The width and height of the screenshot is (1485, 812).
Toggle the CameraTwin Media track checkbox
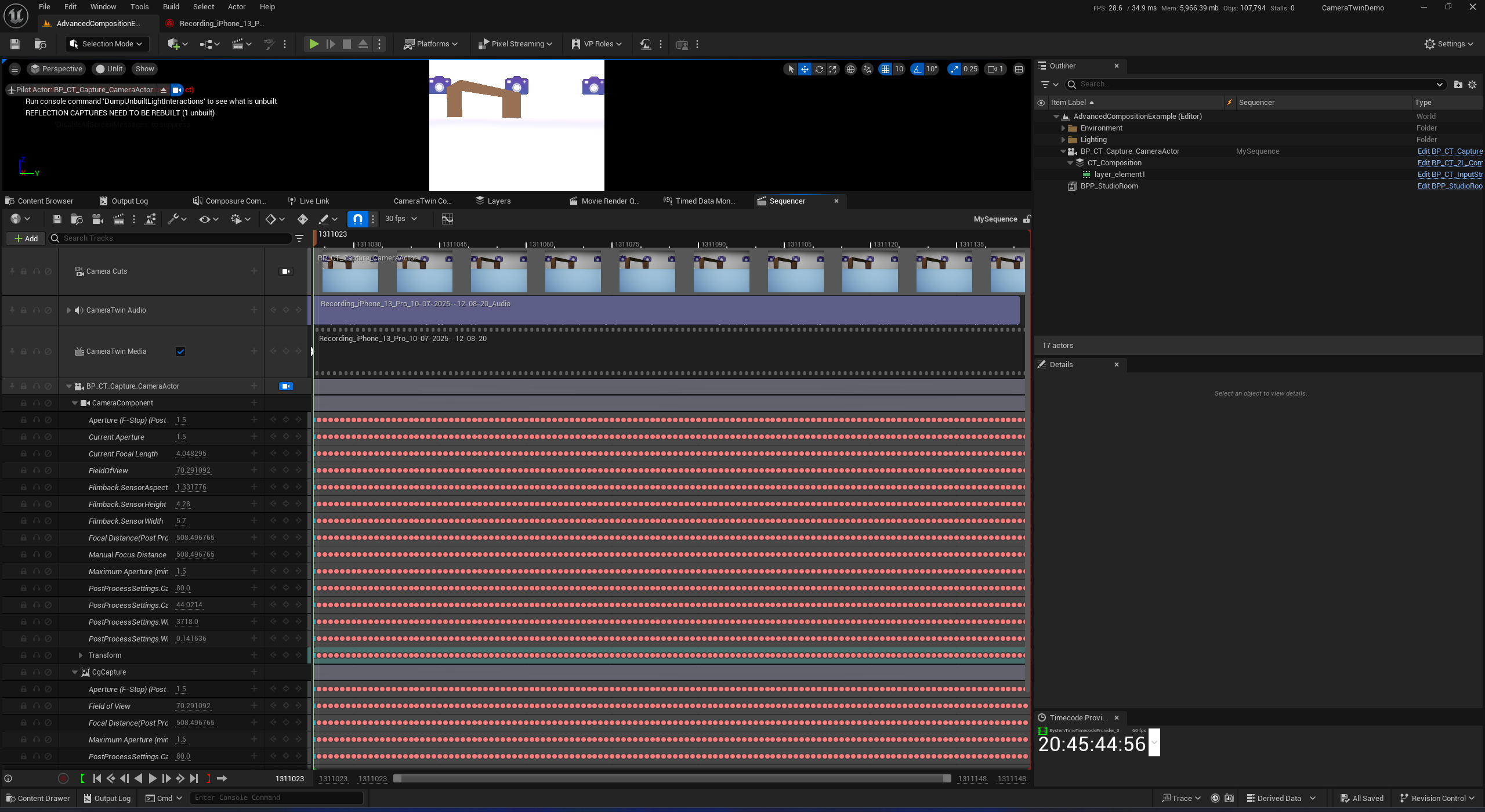click(x=180, y=351)
